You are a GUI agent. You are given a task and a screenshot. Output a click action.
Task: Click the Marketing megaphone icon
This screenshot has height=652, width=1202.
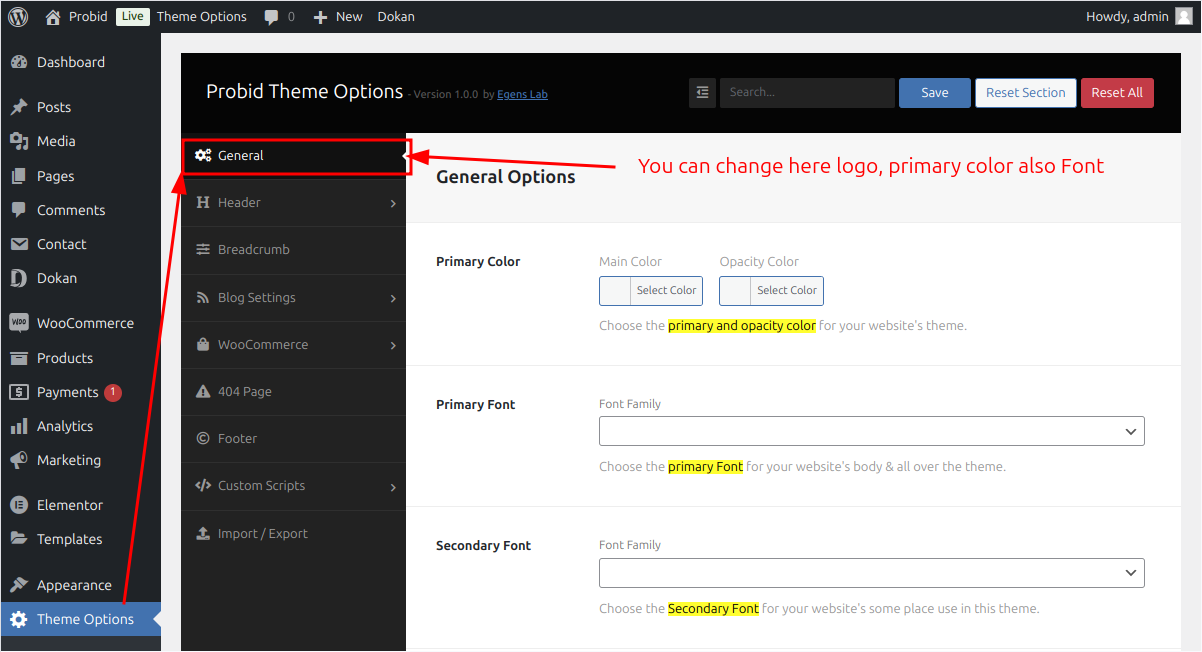tap(19, 460)
